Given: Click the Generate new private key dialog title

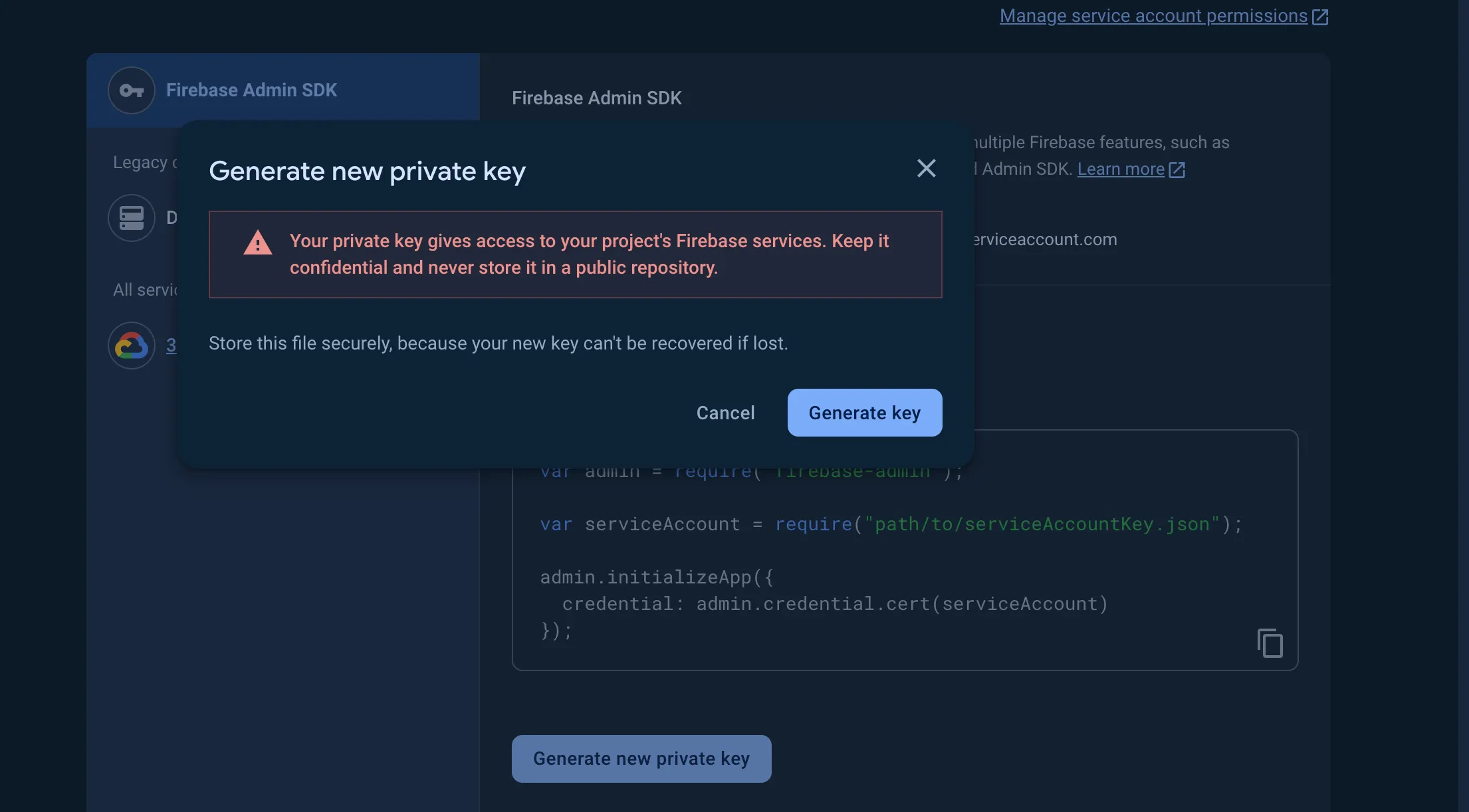Looking at the screenshot, I should tap(367, 171).
